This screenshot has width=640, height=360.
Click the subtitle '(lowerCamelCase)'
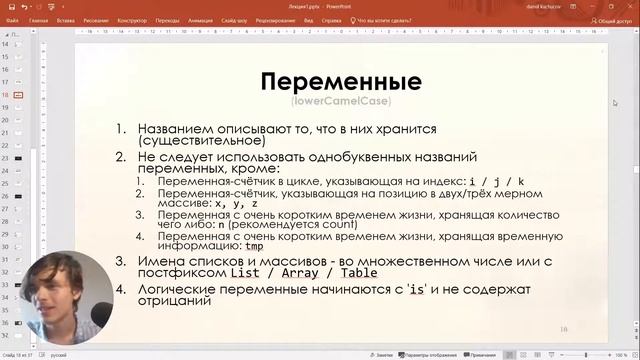click(x=341, y=101)
